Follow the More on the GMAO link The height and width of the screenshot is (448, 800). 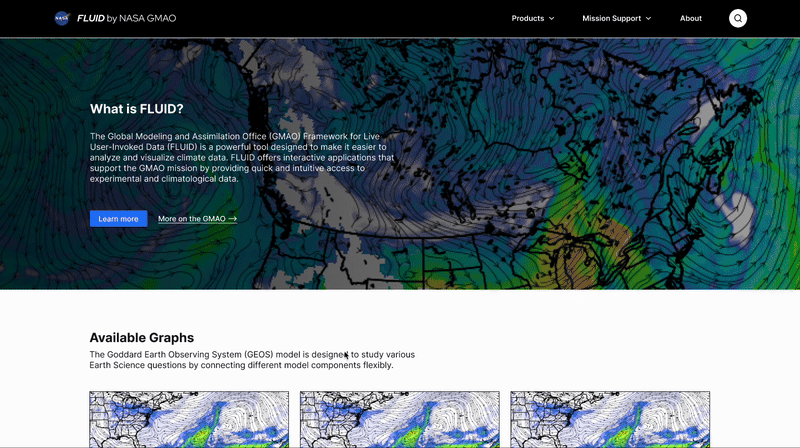197,219
